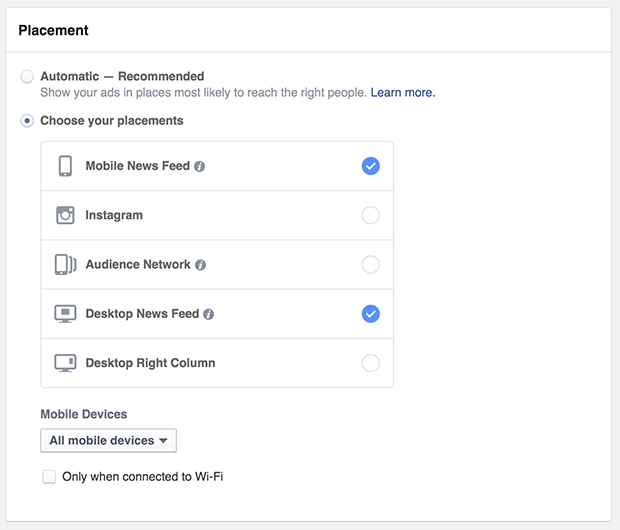Click the info icon beside Desktop News Feed
Image resolution: width=620 pixels, height=530 pixels.
pos(208,314)
